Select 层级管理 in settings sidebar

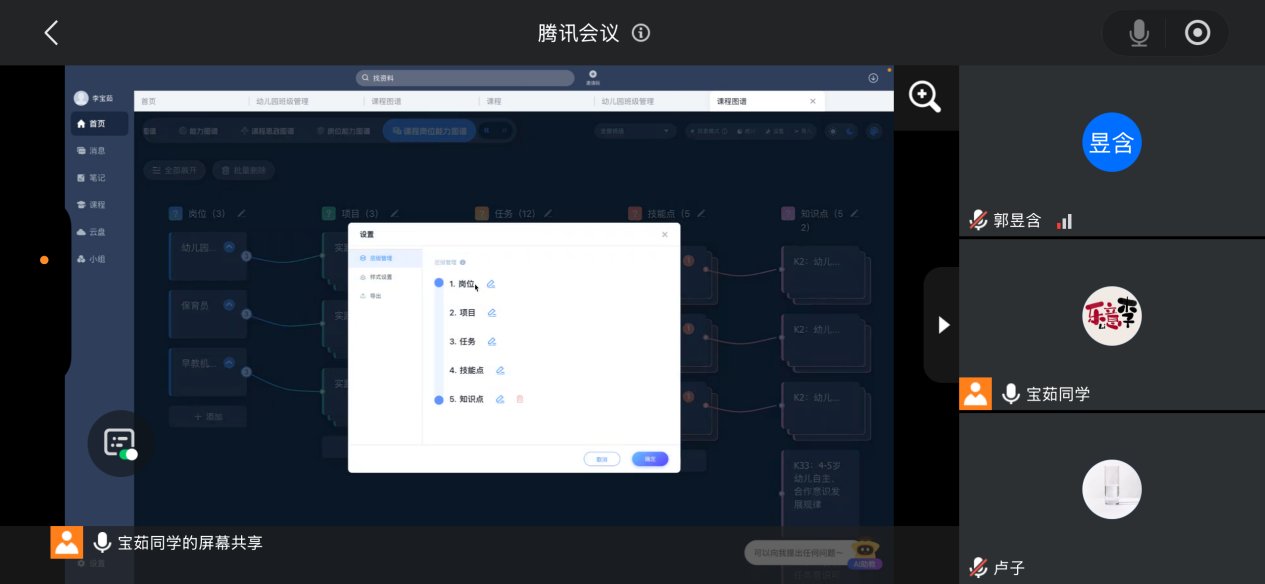pyautogui.click(x=385, y=258)
